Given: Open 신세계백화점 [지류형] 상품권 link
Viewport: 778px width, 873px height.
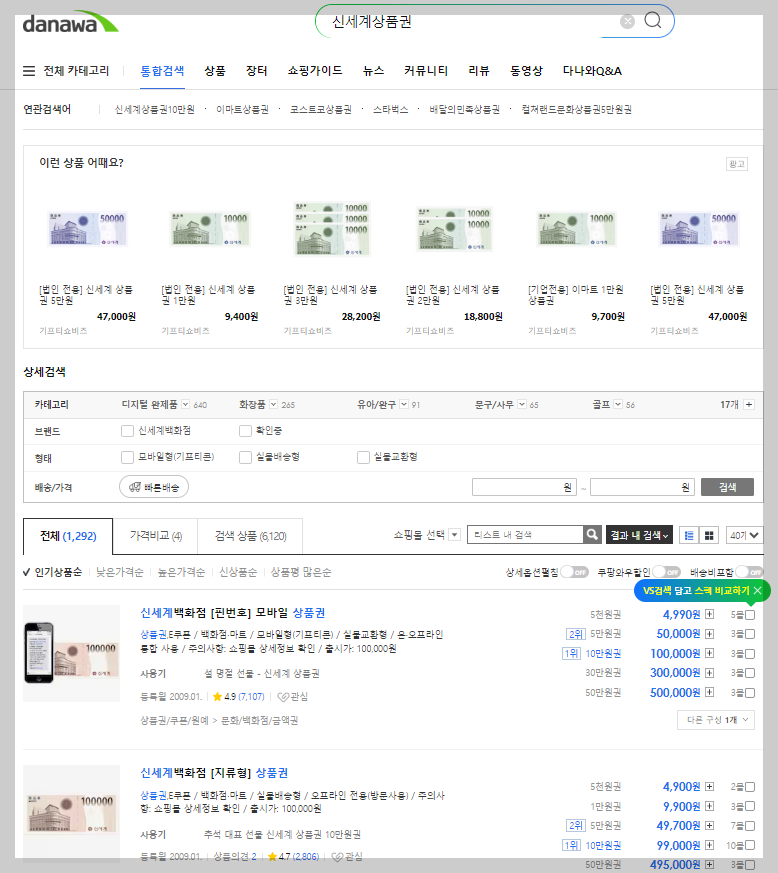Looking at the screenshot, I should pos(214,773).
